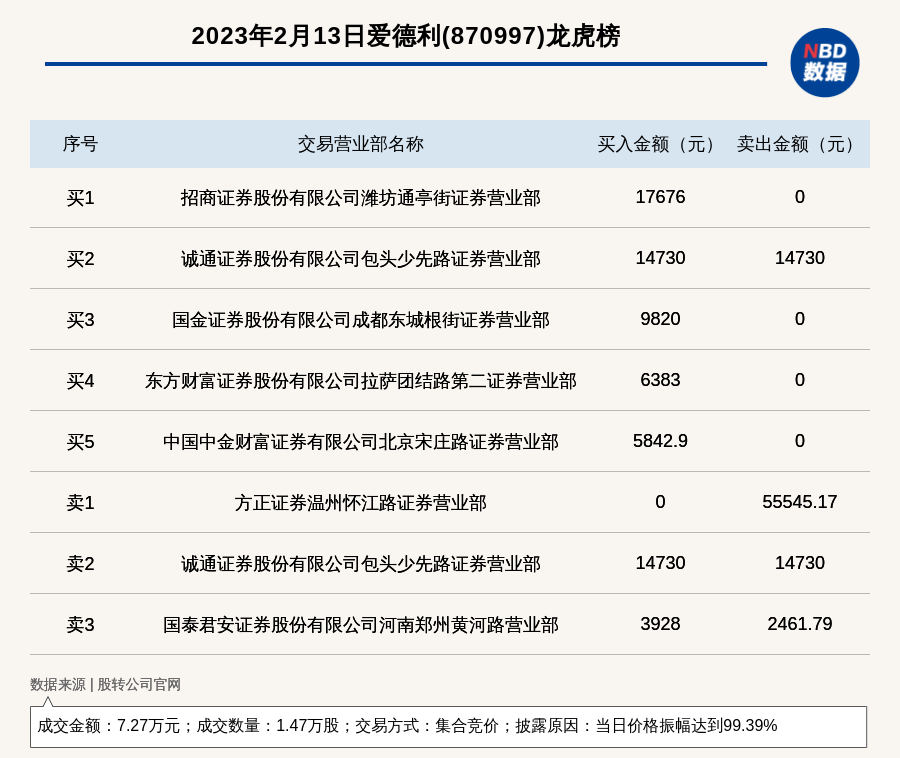Click the 买2 row label
Screen dimensions: 900x758
pyautogui.click(x=80, y=259)
